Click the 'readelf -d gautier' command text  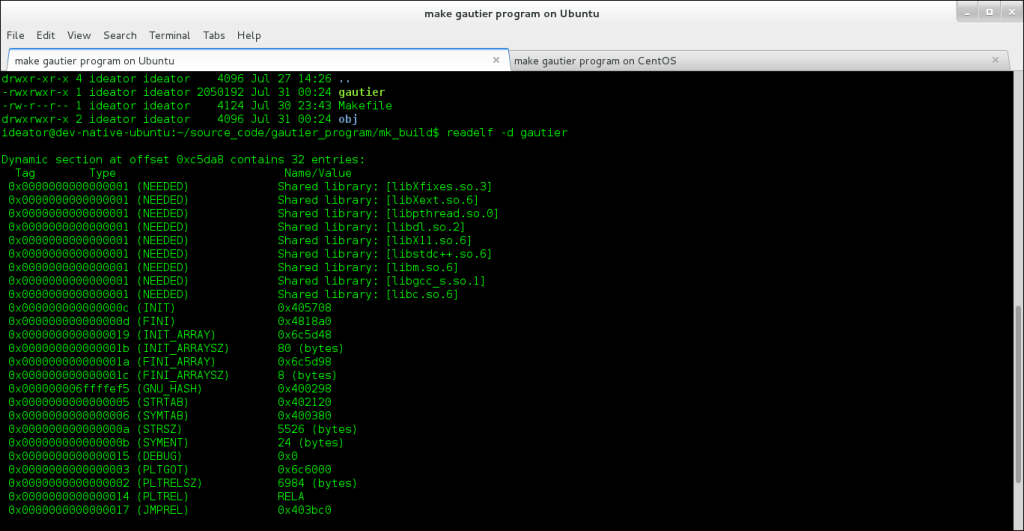tap(507, 133)
